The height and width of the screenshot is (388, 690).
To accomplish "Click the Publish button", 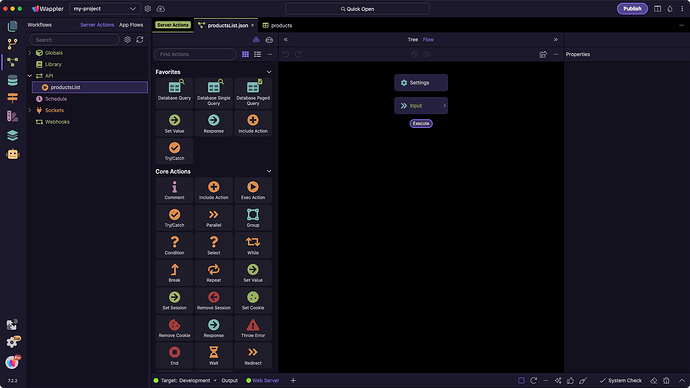I will [632, 9].
